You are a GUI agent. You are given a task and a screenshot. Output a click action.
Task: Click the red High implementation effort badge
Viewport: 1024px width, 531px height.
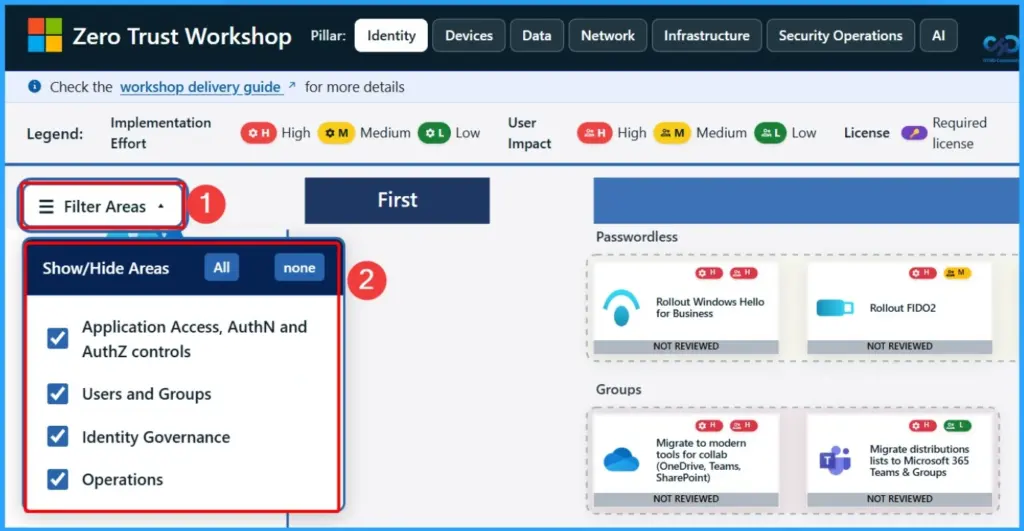(258, 133)
